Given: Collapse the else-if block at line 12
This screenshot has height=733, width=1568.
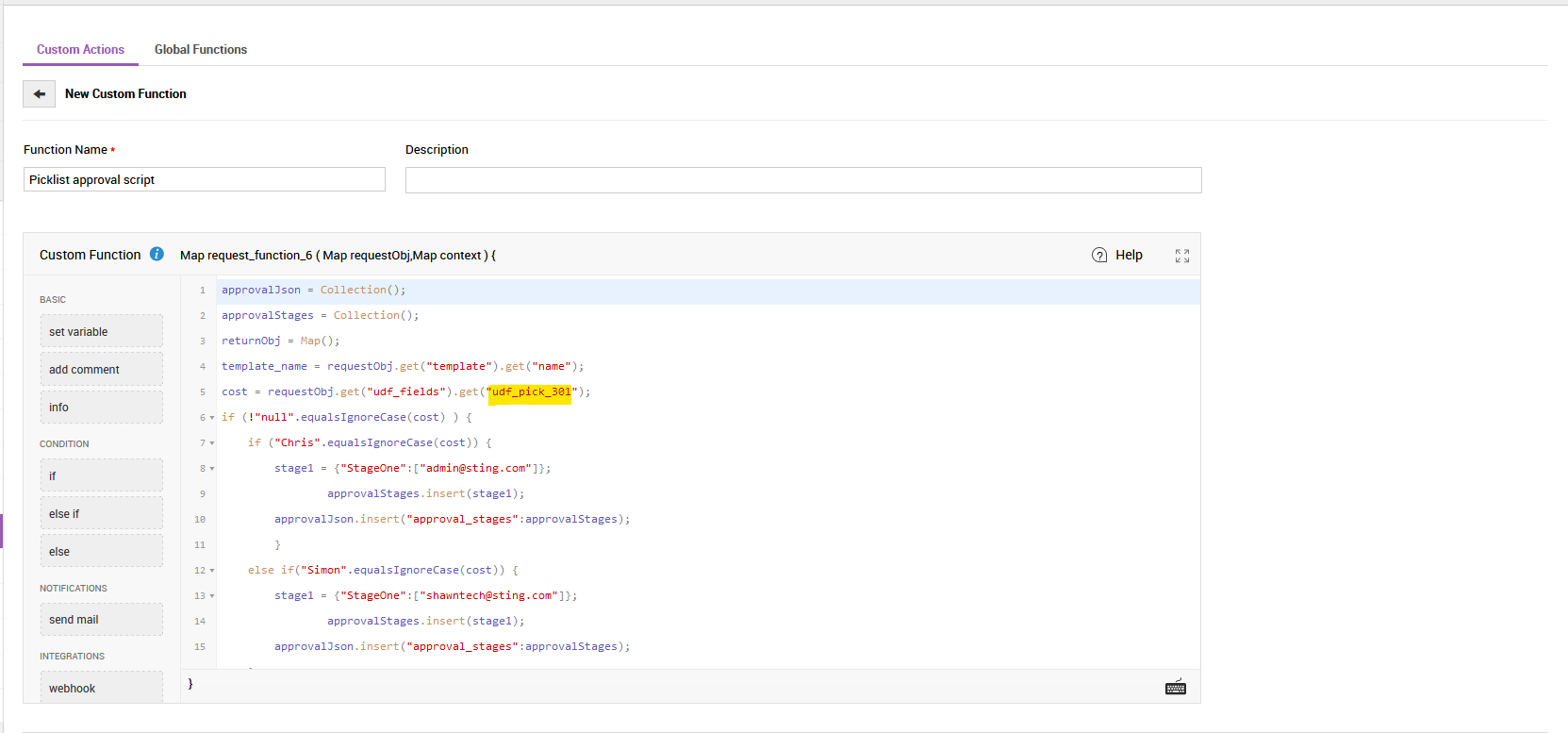Looking at the screenshot, I should click(212, 570).
